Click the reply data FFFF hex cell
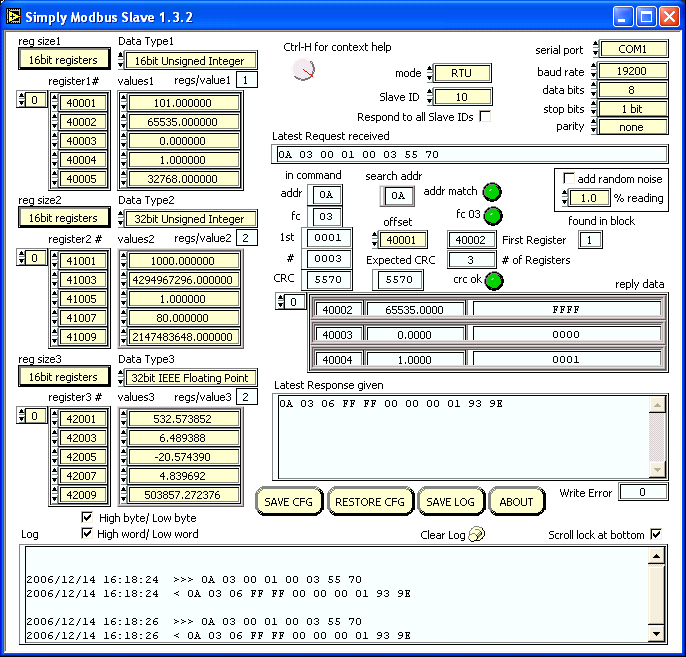 click(567, 309)
